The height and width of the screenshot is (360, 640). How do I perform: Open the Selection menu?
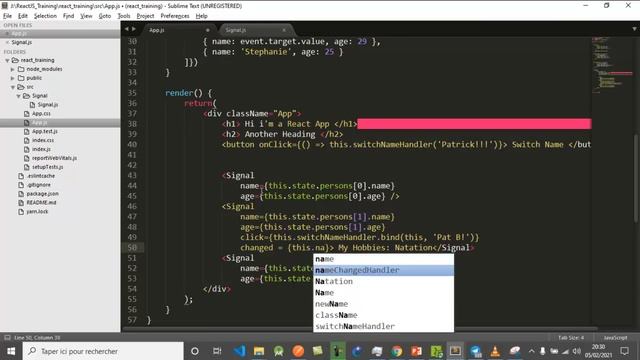pyautogui.click(x=45, y=16)
